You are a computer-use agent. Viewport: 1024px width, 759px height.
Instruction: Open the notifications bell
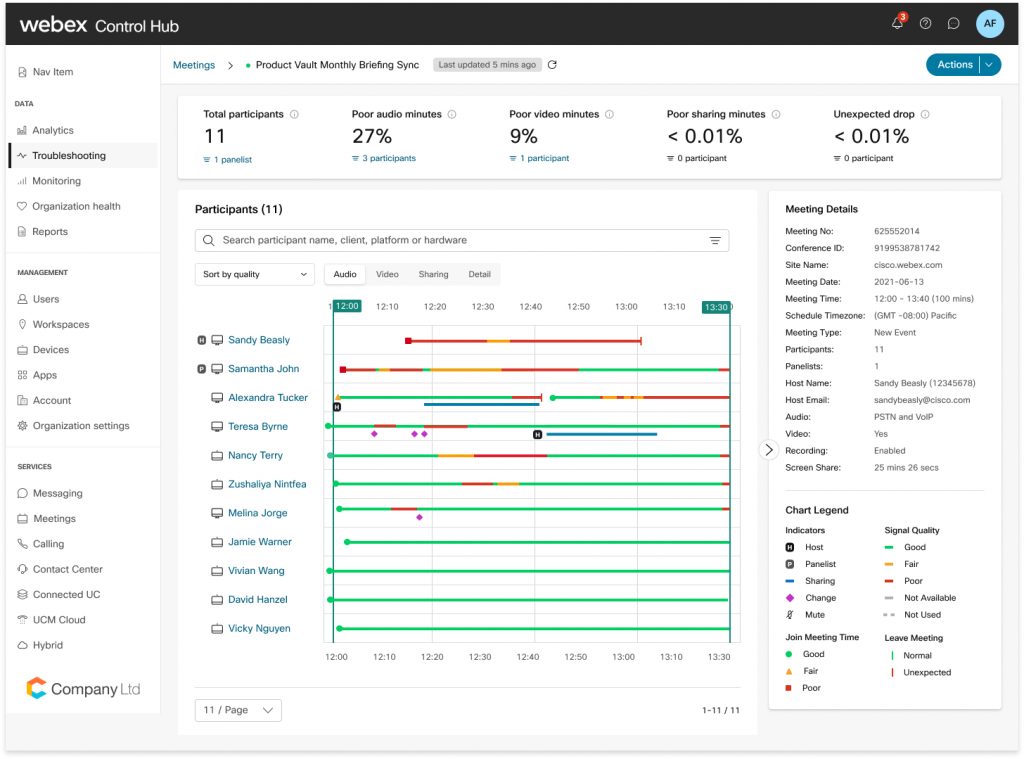(x=897, y=24)
